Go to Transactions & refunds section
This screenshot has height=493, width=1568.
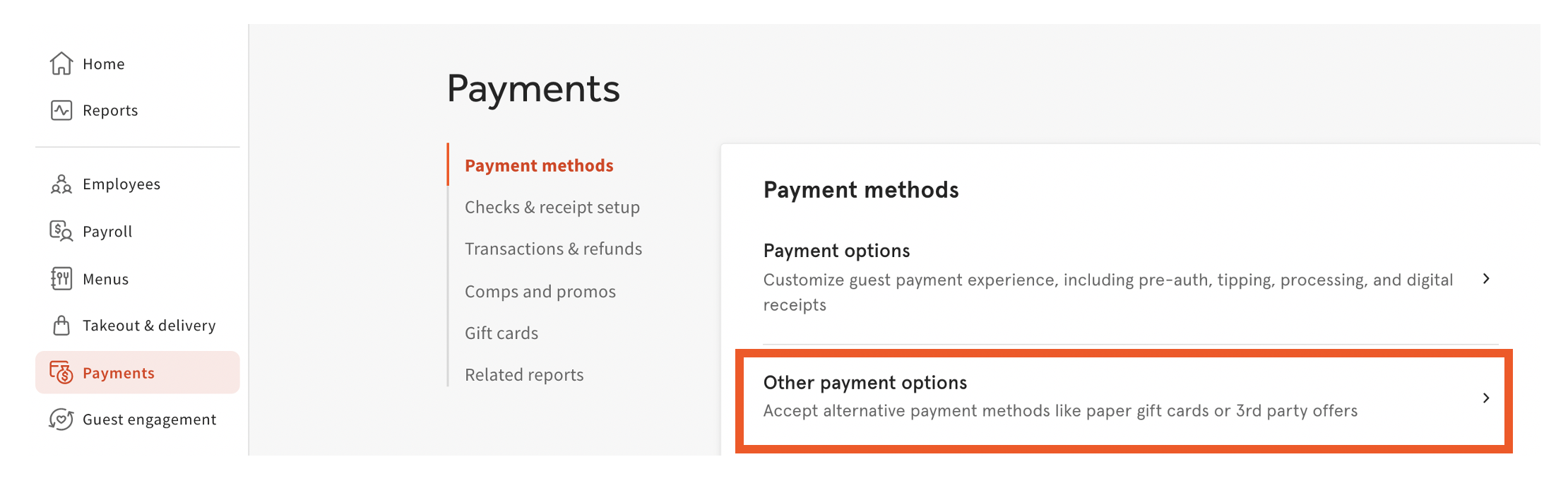(x=553, y=249)
